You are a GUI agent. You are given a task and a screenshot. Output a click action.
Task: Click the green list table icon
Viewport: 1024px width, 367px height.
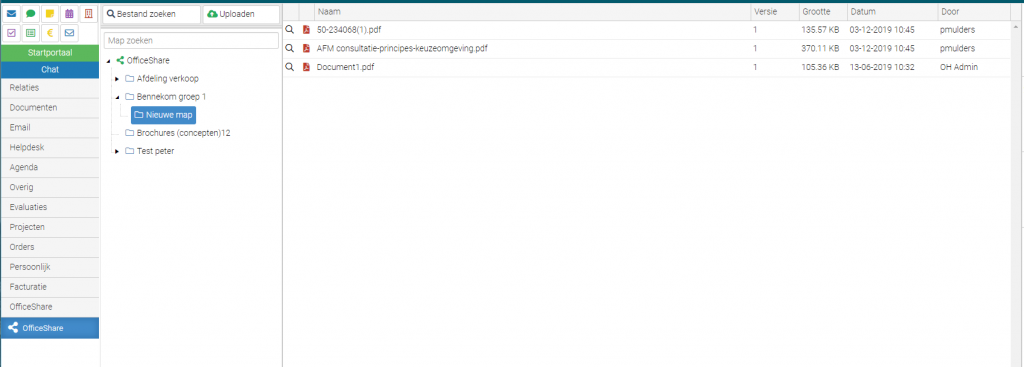point(30,33)
